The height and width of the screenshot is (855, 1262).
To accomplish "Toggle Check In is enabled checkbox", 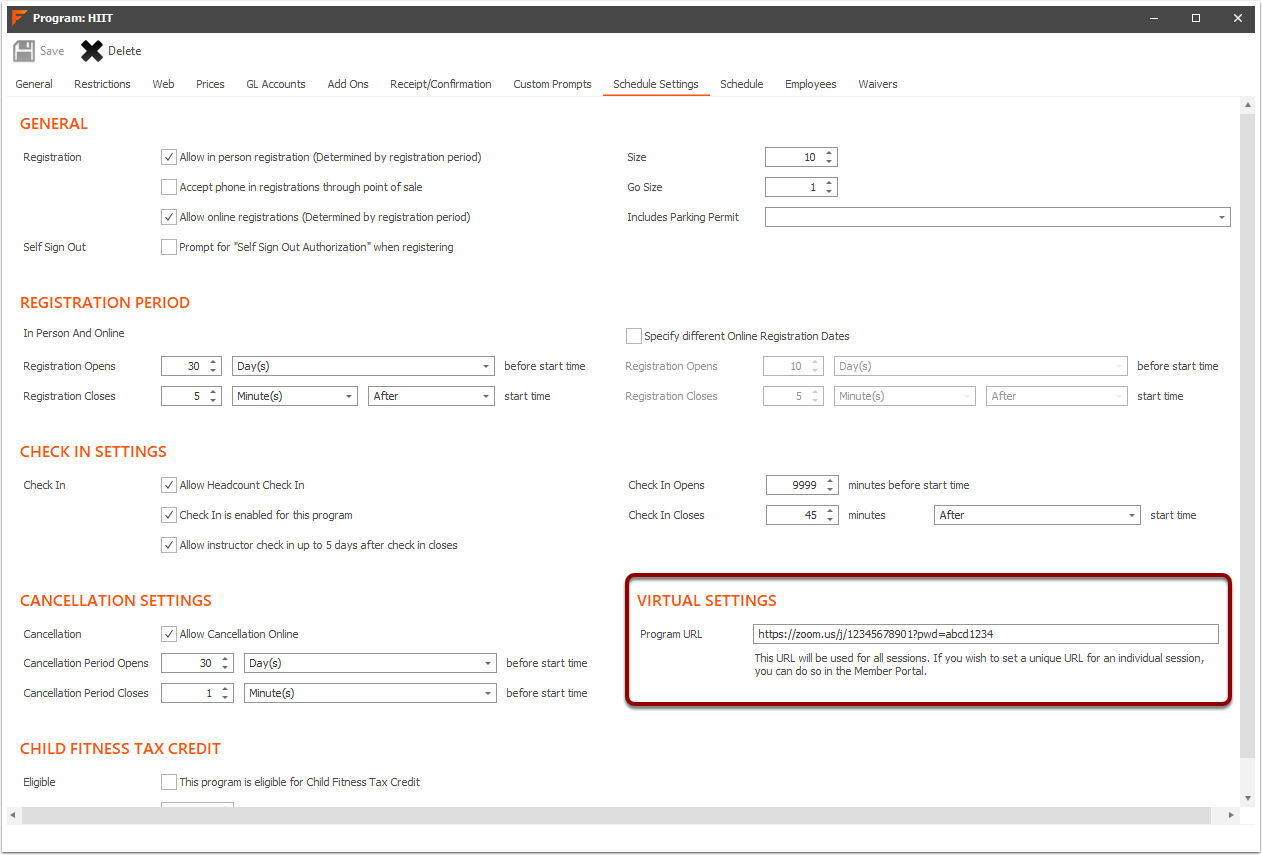I will click(169, 515).
